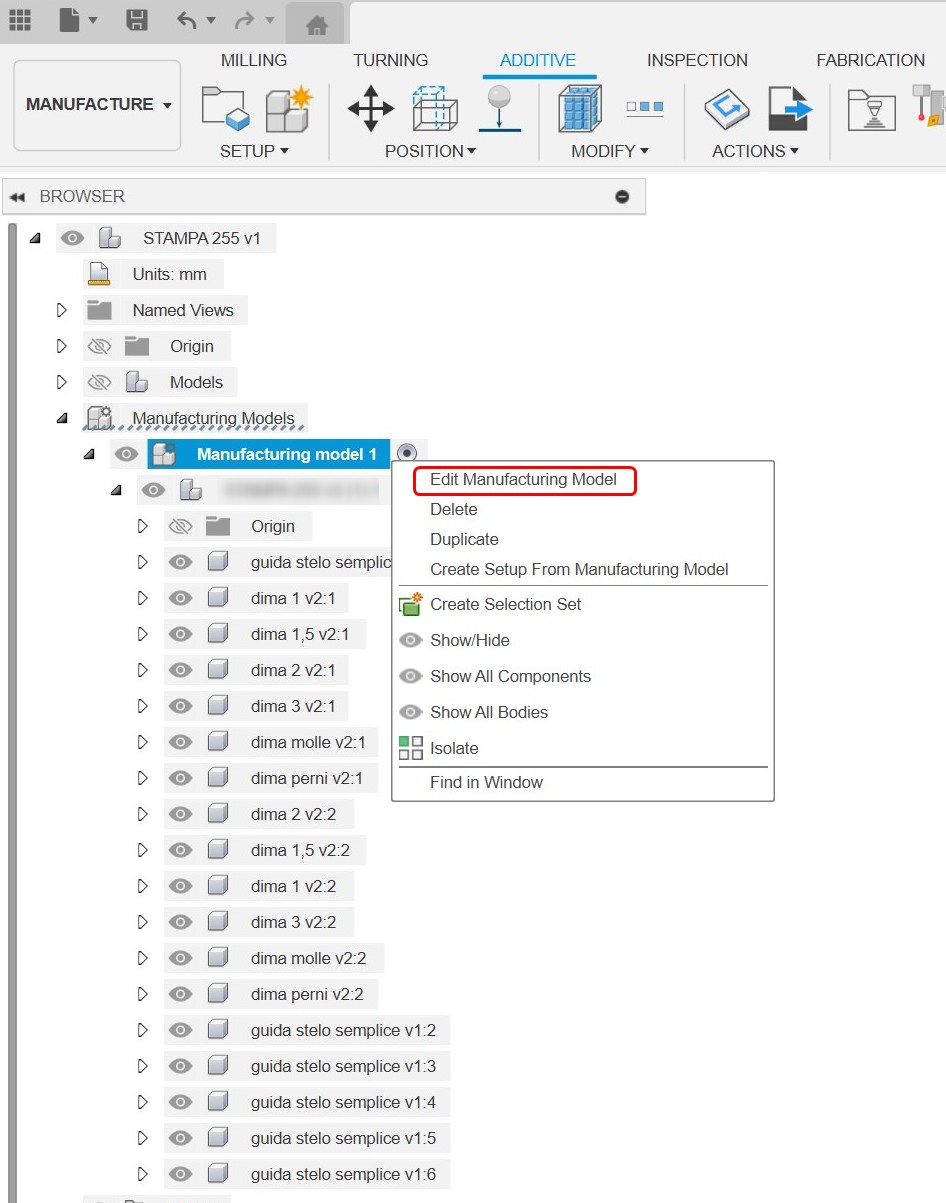Viewport: 946px width, 1203px height.
Task: Switch to the MILLING tab
Action: tap(253, 60)
